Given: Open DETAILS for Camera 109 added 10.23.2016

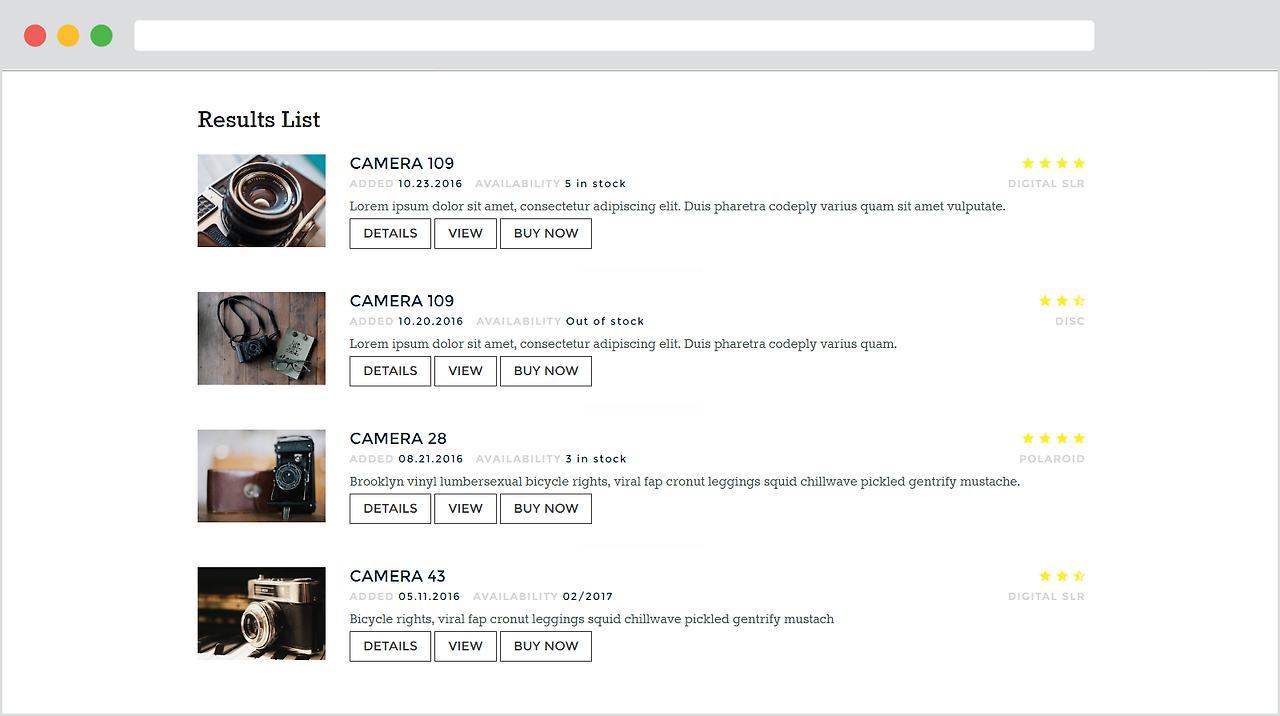Looking at the screenshot, I should click(x=390, y=233).
